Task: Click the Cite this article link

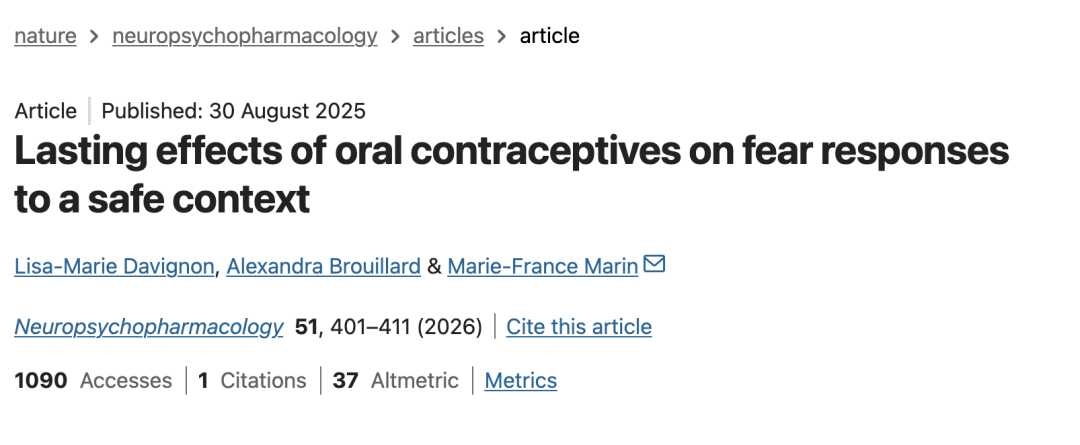Action: (x=579, y=327)
